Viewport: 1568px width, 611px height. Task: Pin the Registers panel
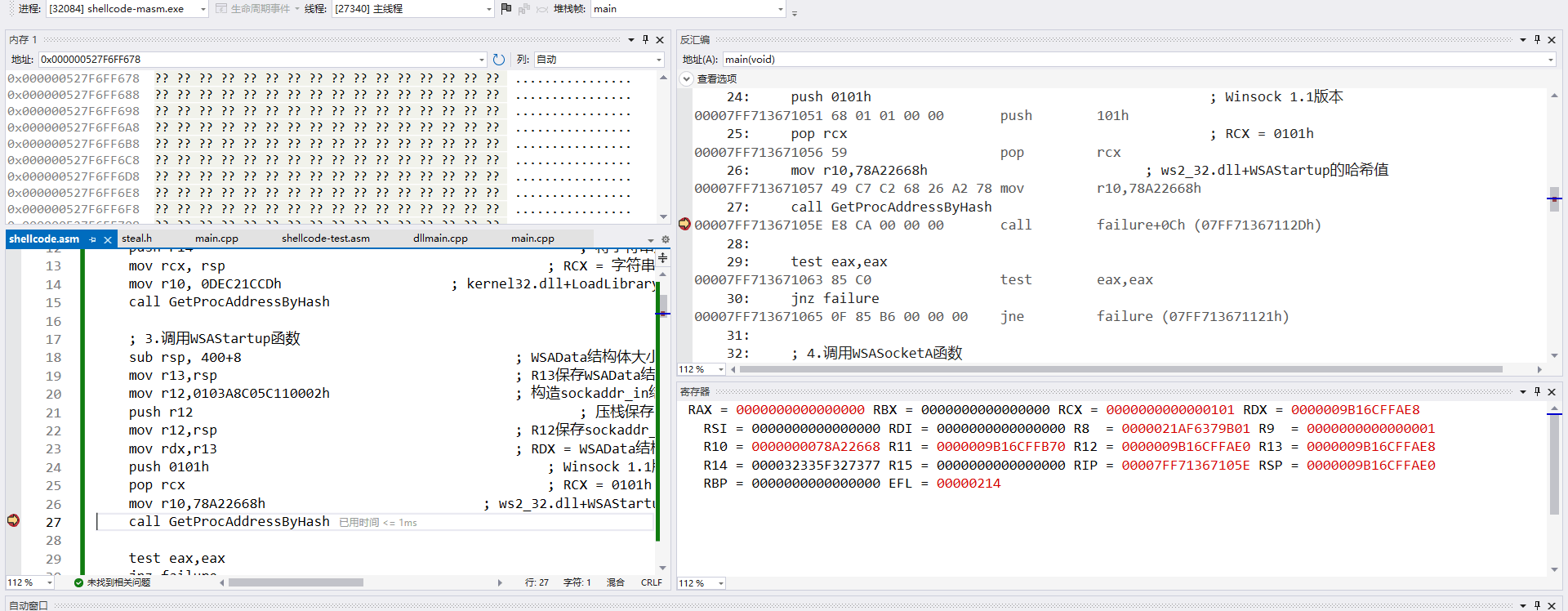coord(1537,391)
